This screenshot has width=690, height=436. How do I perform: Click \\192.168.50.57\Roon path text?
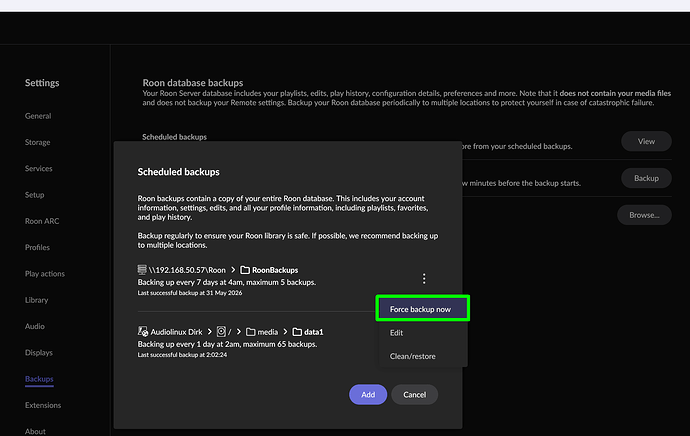(x=187, y=270)
